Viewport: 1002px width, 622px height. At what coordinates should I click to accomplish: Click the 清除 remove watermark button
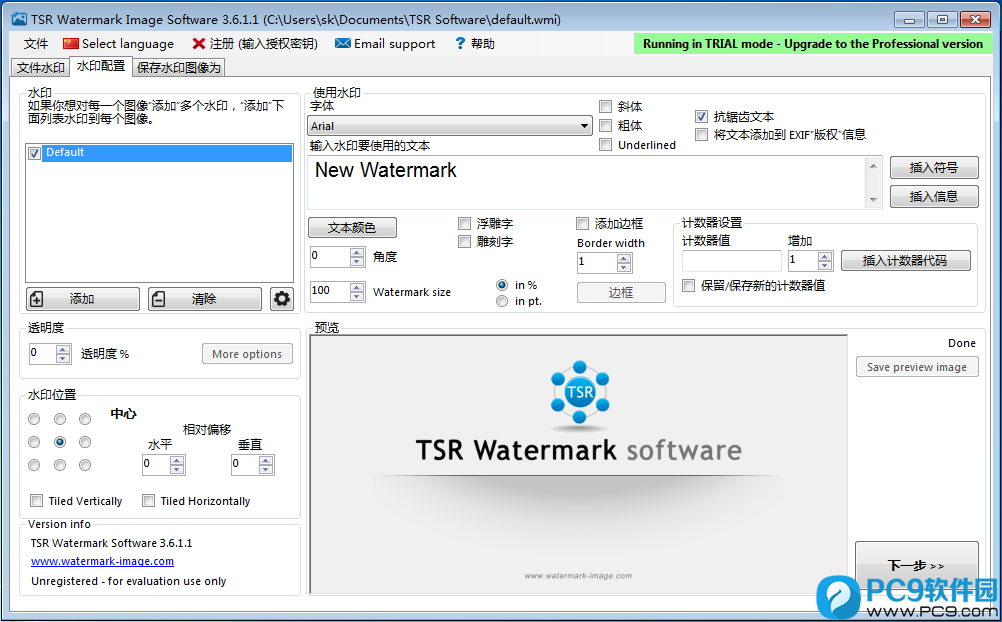[x=204, y=299]
